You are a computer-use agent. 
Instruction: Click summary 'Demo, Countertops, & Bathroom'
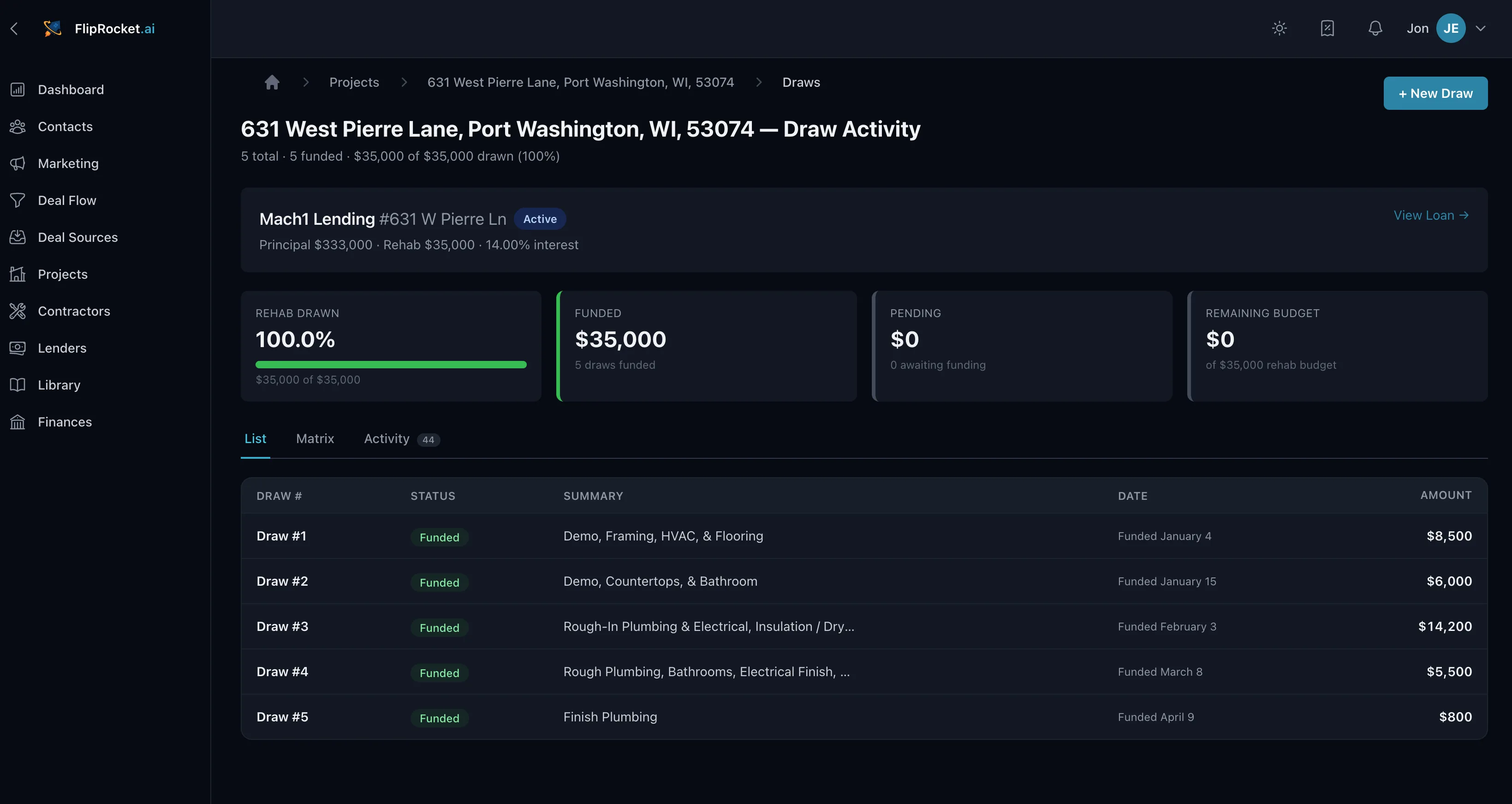pyautogui.click(x=661, y=582)
